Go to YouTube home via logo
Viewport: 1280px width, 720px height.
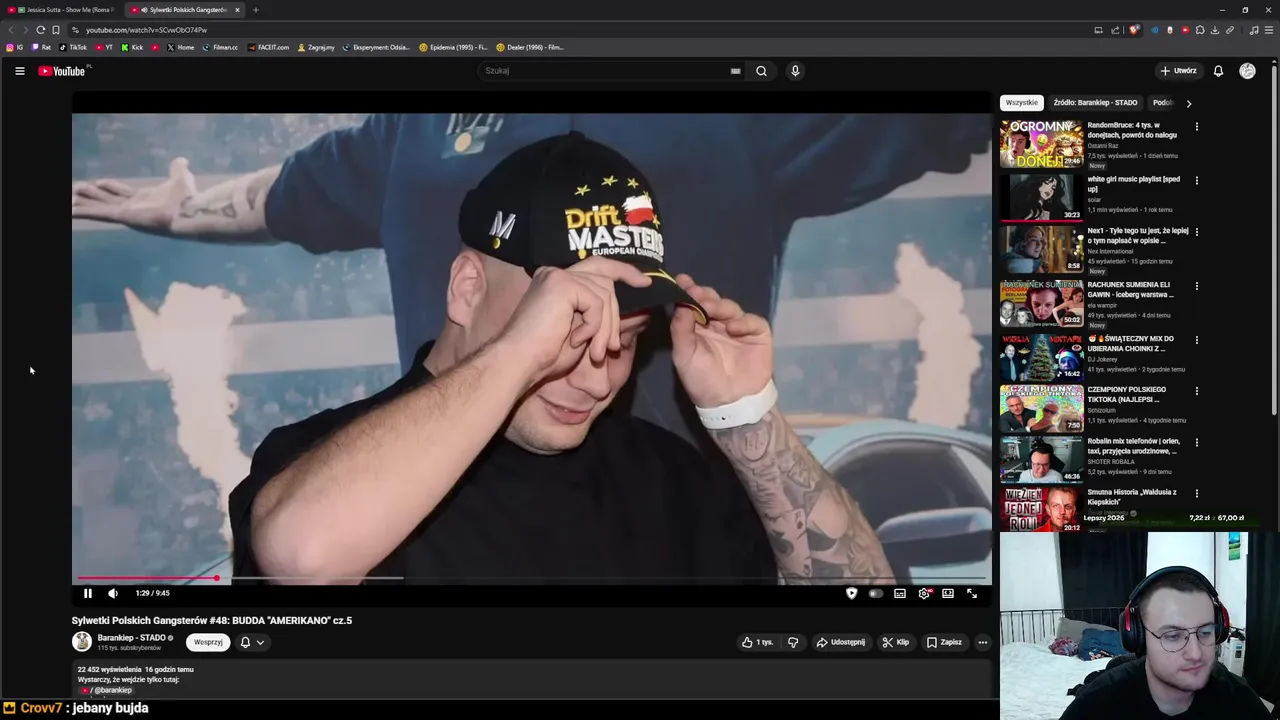(62, 71)
